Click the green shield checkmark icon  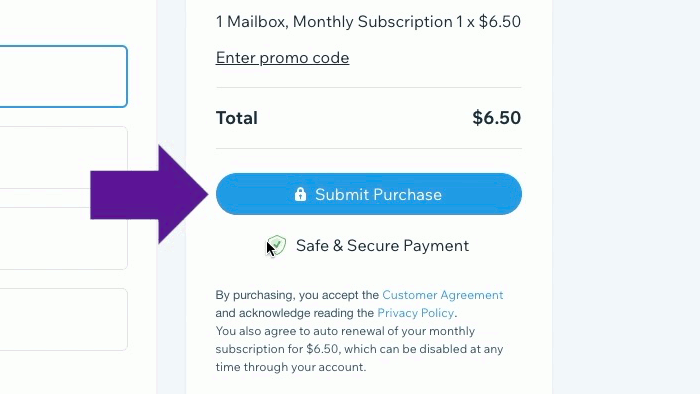click(277, 245)
